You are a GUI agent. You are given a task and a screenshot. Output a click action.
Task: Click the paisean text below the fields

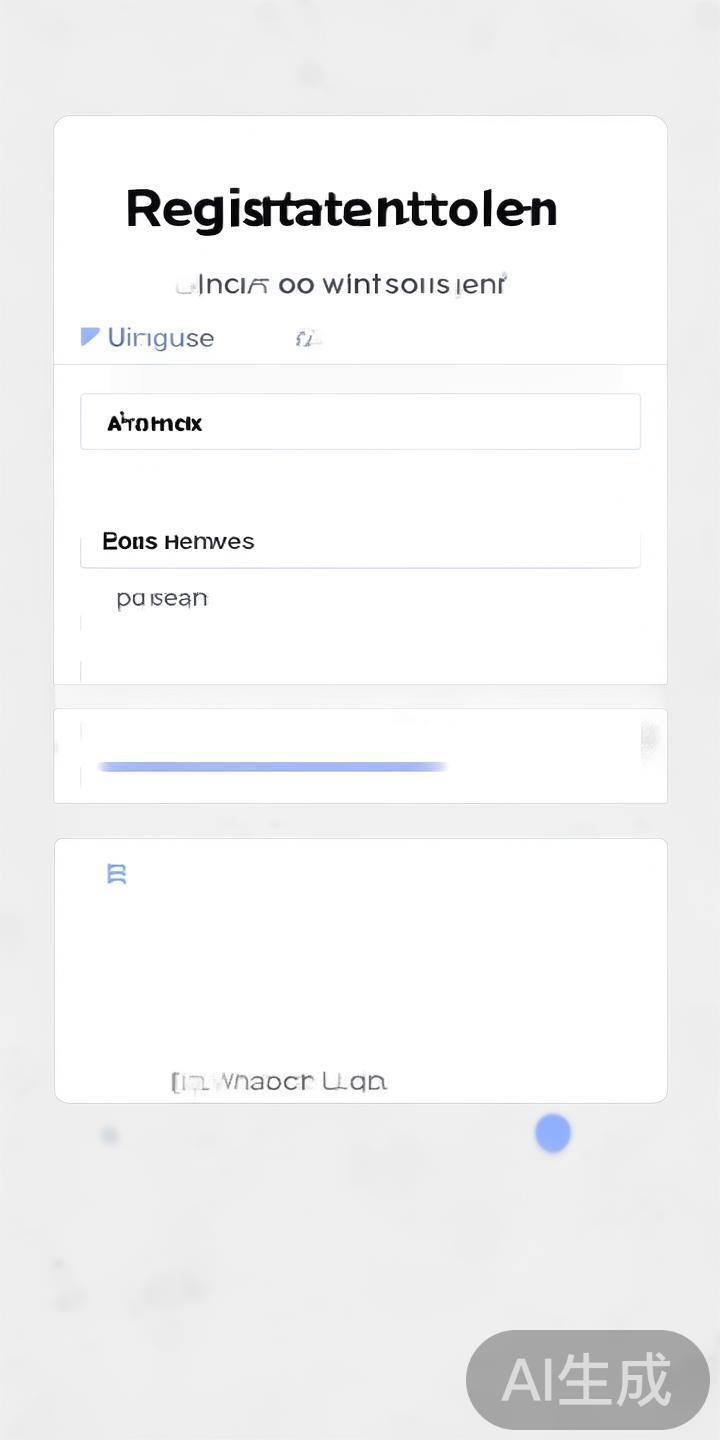click(162, 598)
